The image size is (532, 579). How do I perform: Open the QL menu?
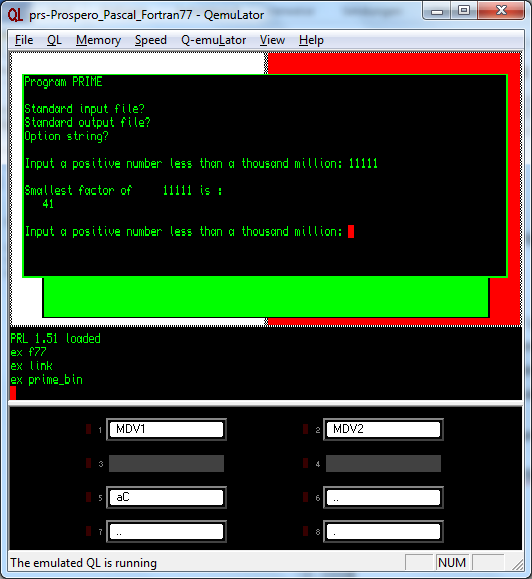pos(54,40)
